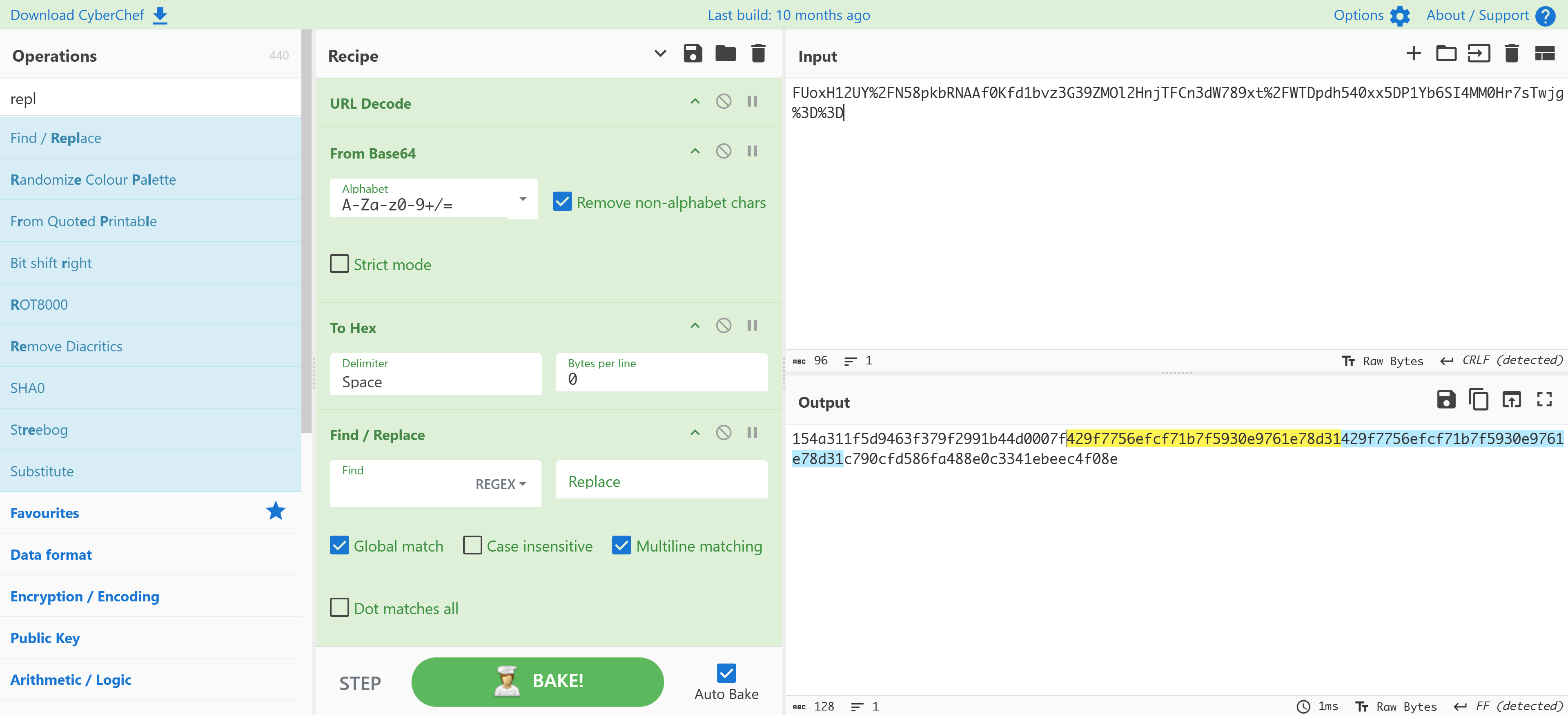Click the About / Support question mark icon

coord(1546,16)
